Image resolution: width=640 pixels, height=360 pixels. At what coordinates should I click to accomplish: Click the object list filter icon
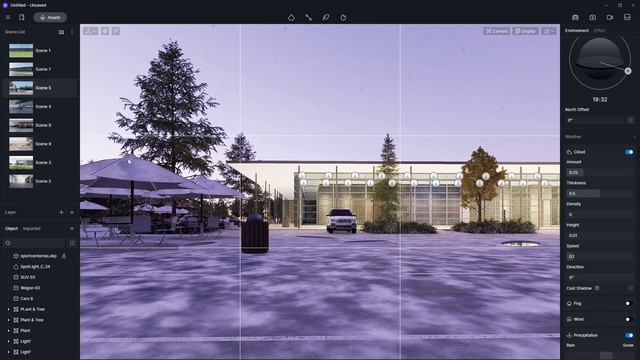(x=72, y=243)
